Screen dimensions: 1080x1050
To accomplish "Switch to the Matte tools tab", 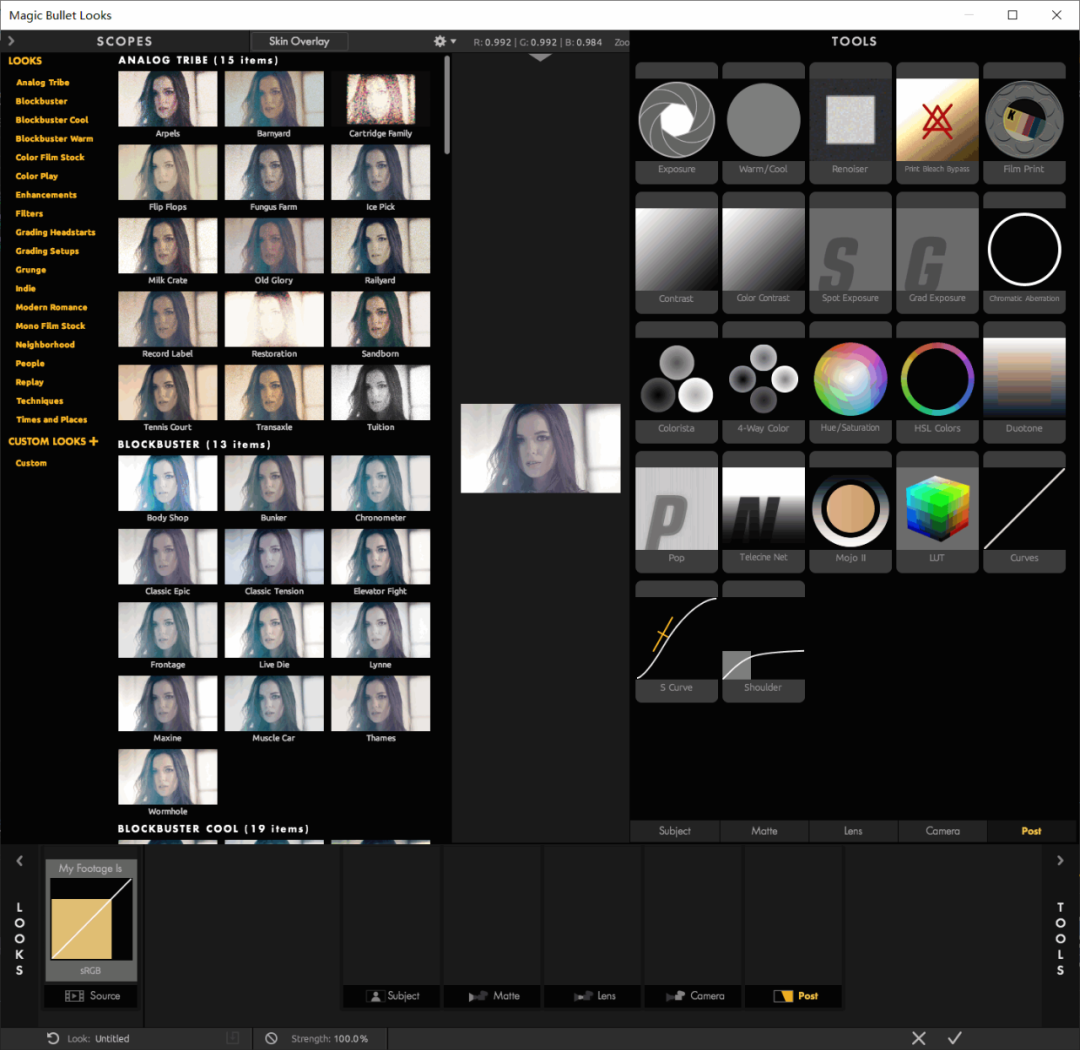I will pos(764,831).
